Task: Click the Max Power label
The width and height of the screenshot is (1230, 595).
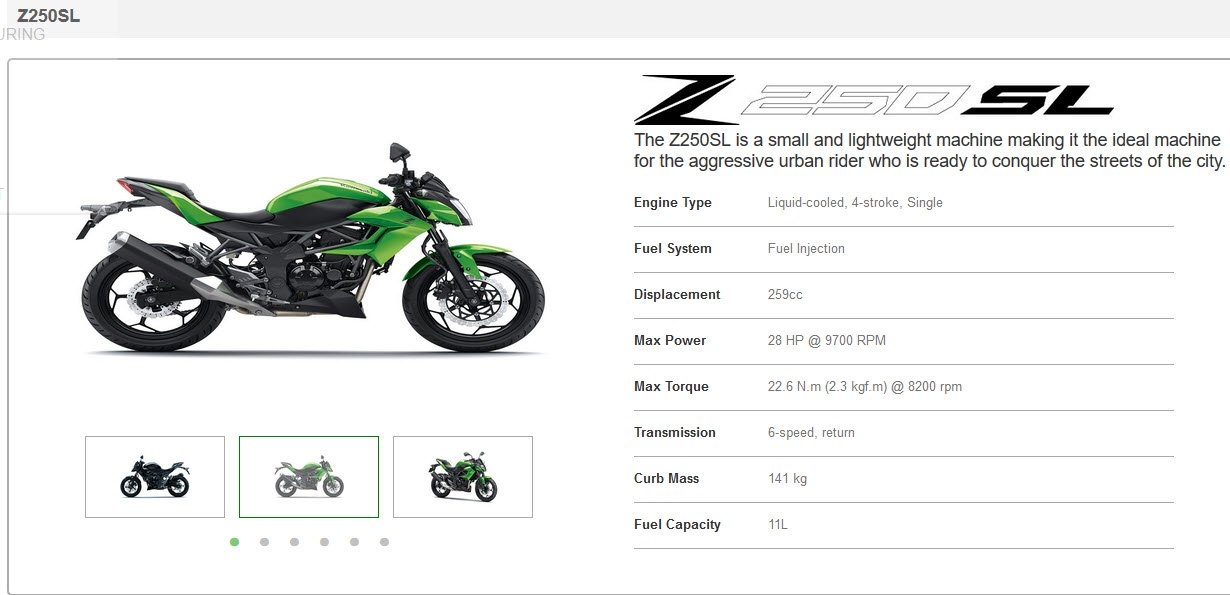Action: 670,341
